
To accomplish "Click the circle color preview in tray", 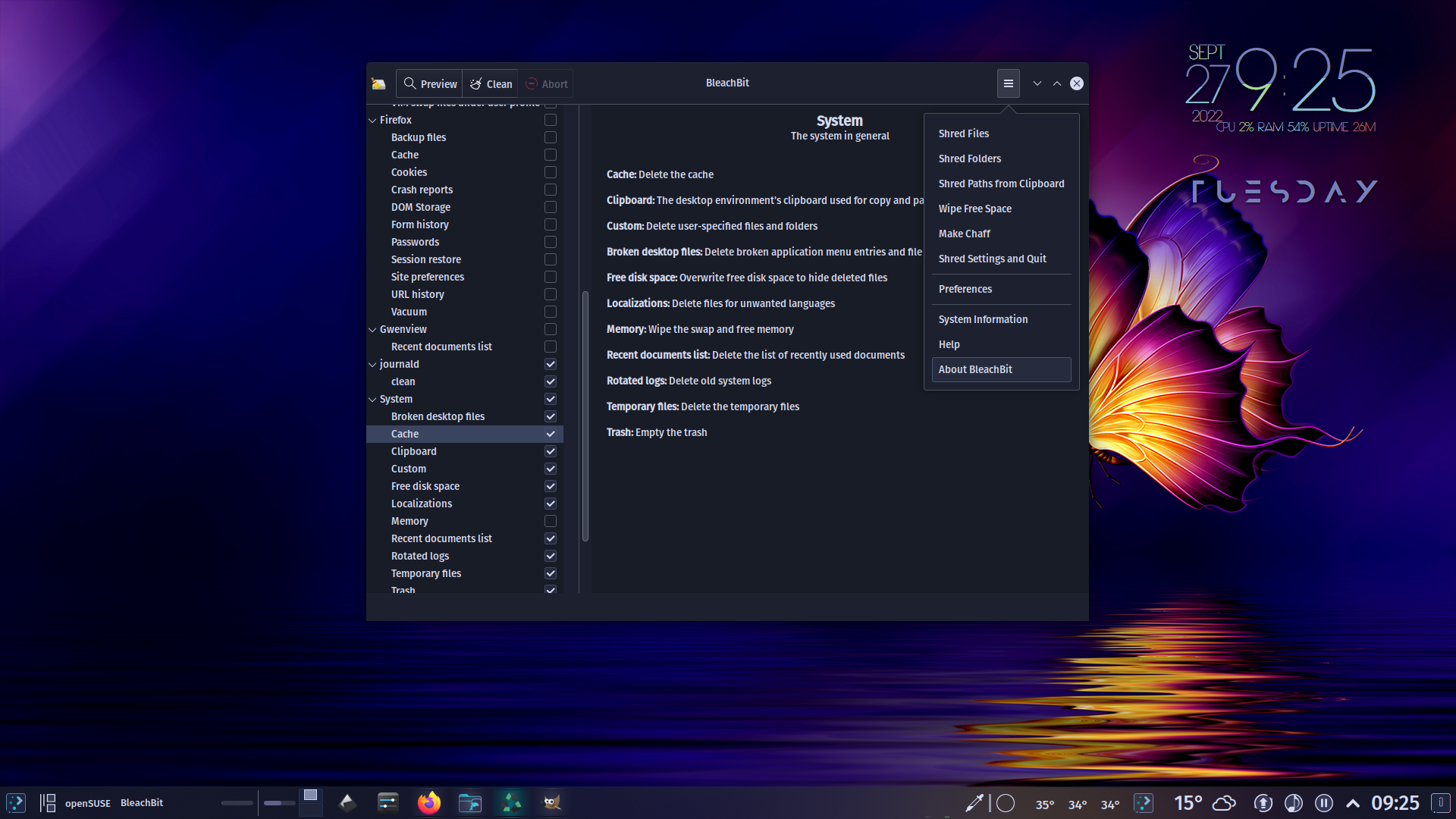I will [x=1006, y=803].
